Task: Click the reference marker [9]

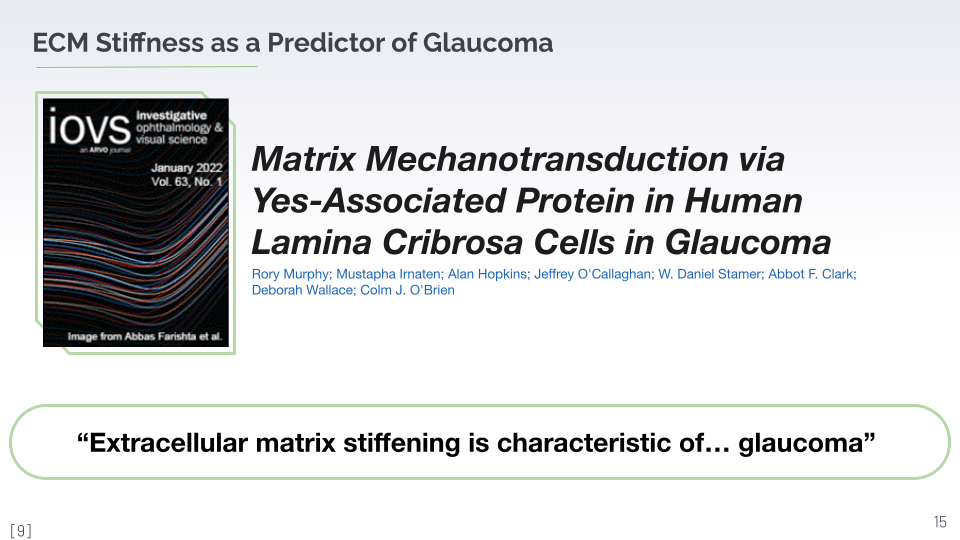Action: pos(20,531)
